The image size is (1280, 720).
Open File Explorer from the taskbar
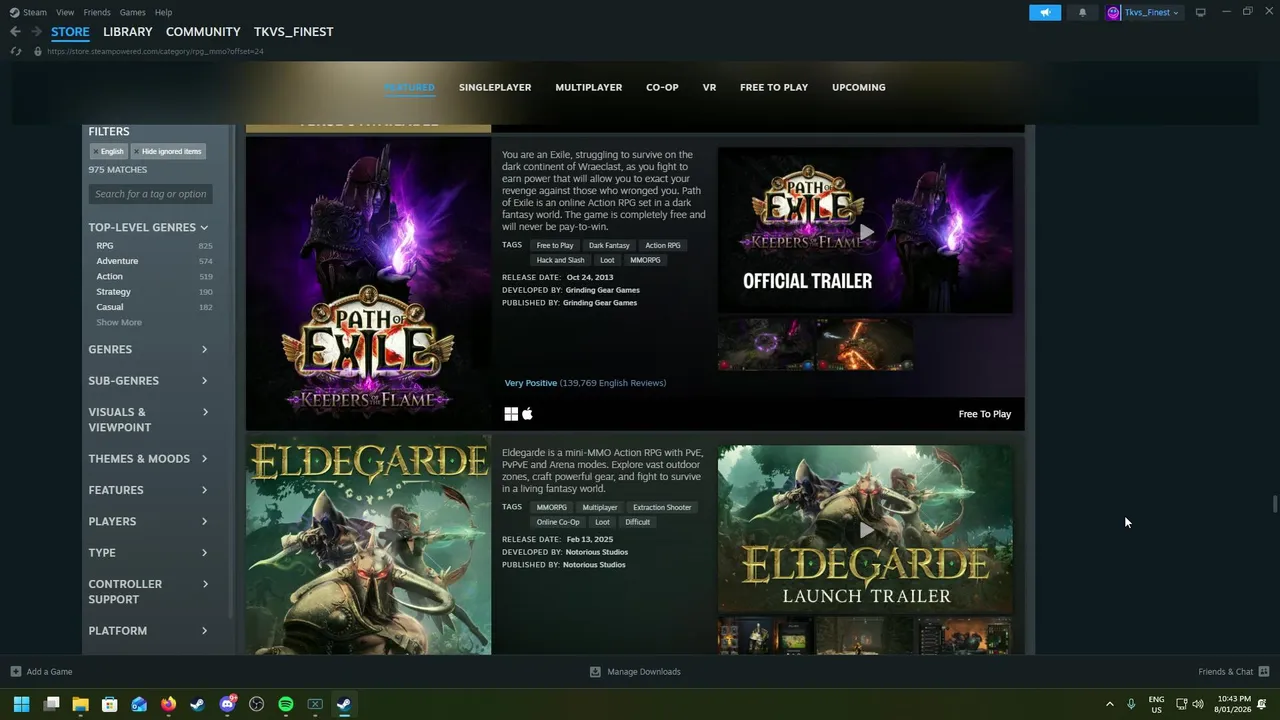81,704
